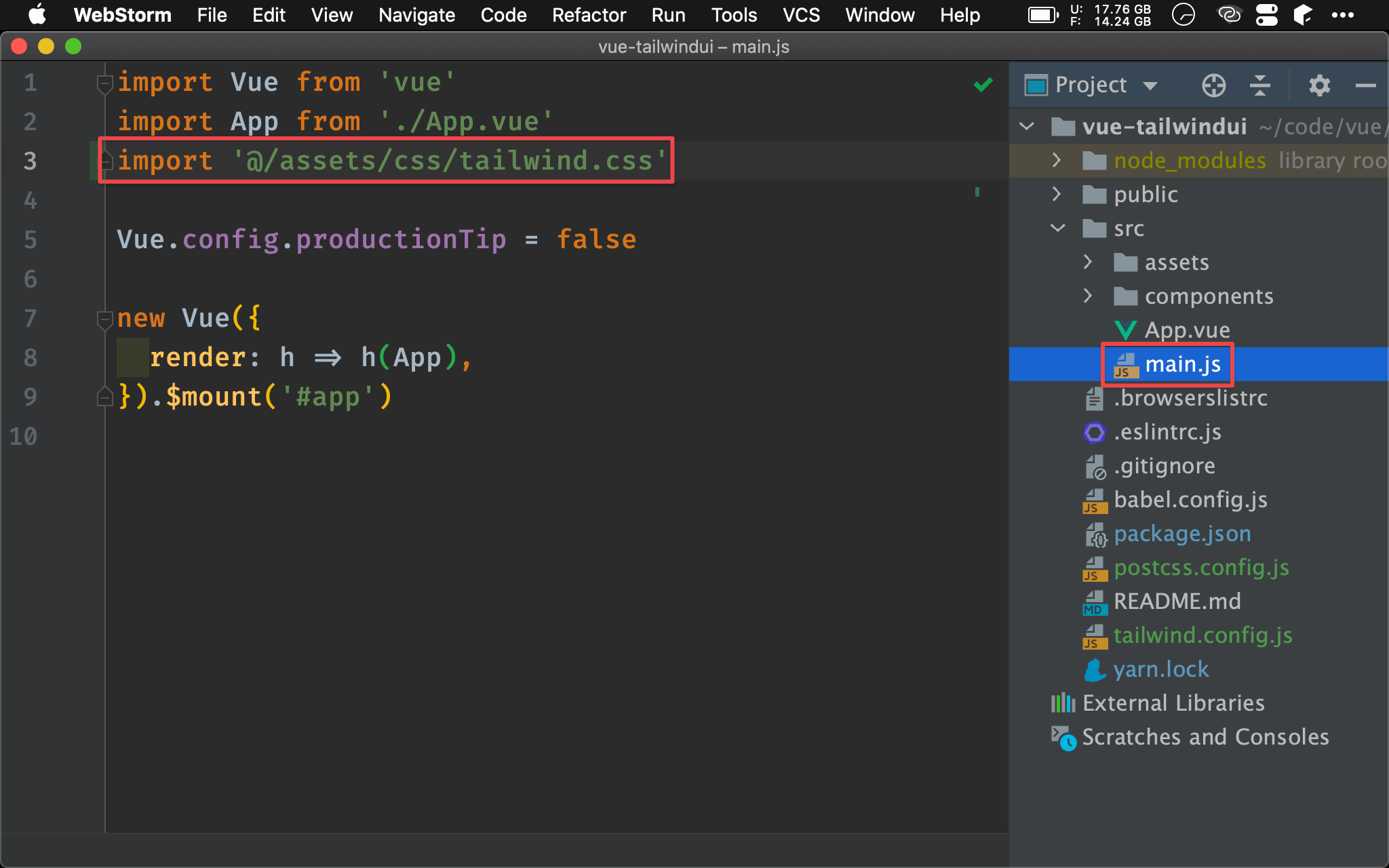Click the clock-like icon in menu bar
The image size is (1389, 868).
click(1183, 14)
